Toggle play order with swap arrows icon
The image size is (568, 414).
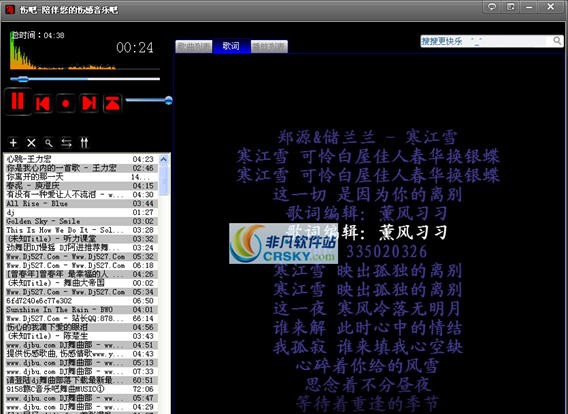click(x=66, y=143)
